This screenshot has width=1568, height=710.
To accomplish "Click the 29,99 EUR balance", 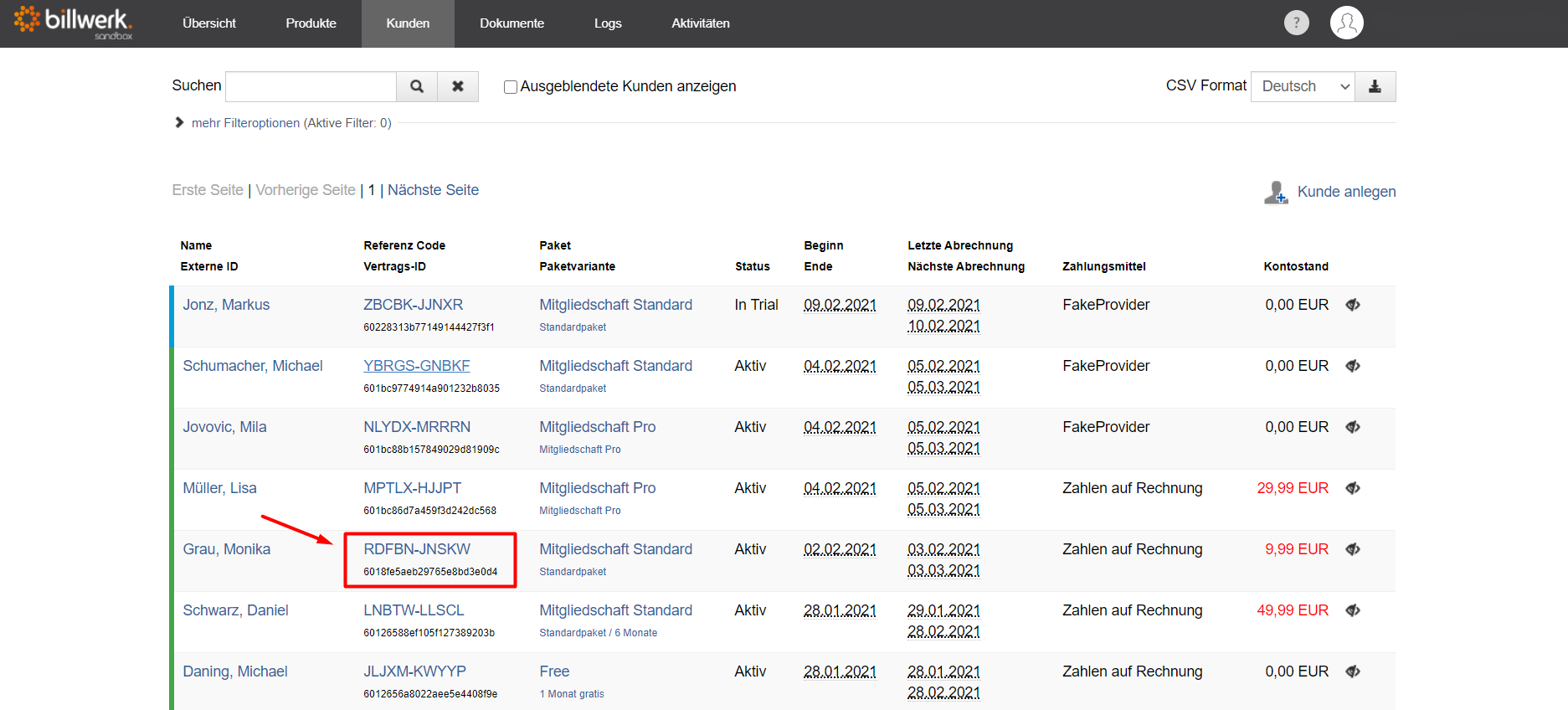I will [x=1293, y=488].
